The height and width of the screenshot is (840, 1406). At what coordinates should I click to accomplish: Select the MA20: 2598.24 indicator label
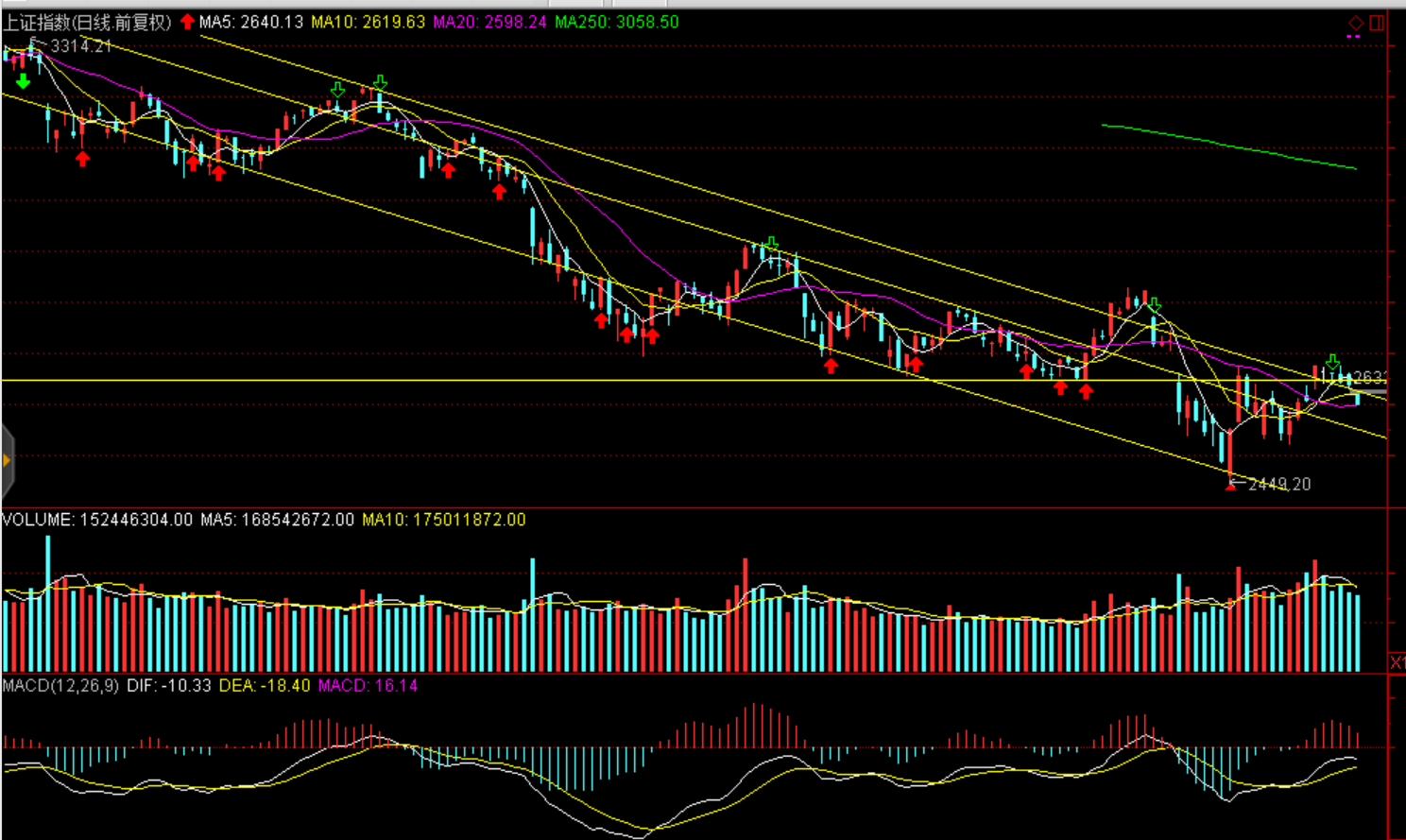click(x=489, y=22)
